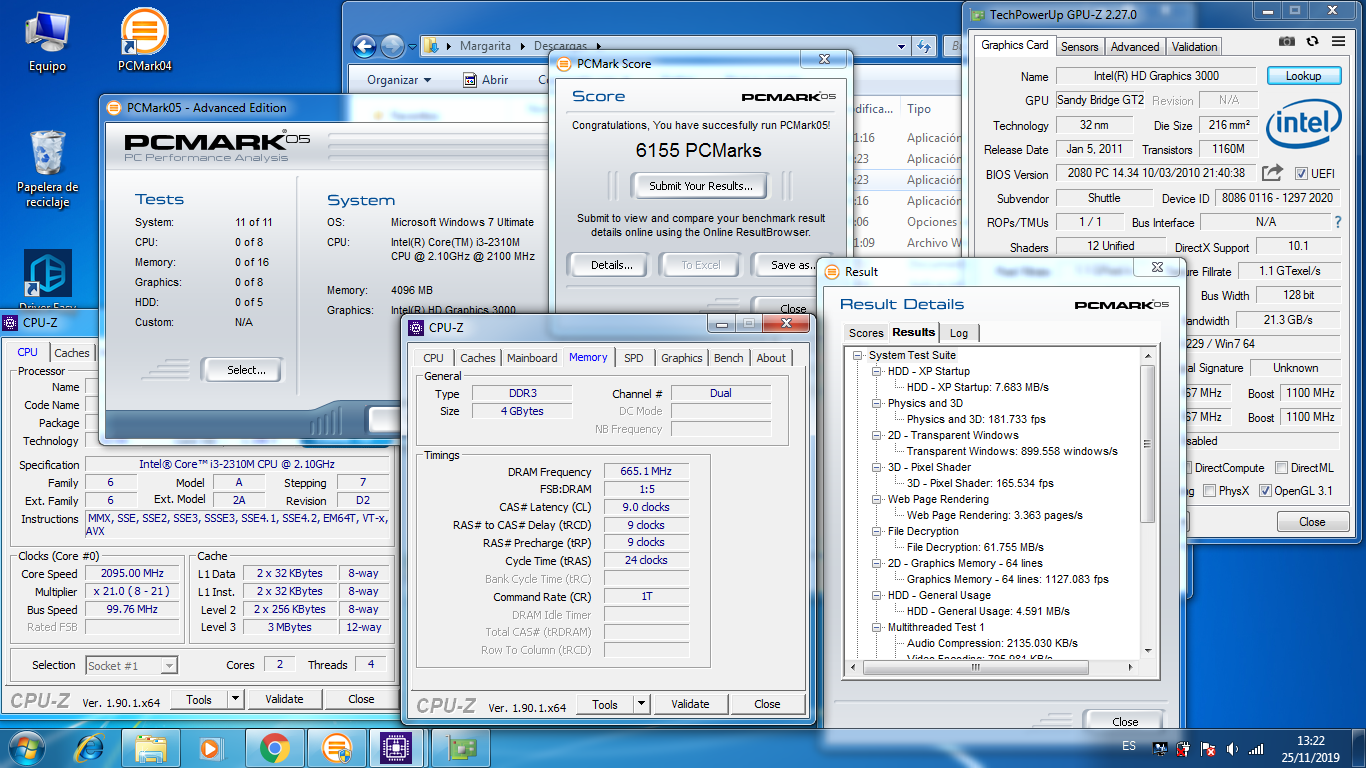Launch Internet Explorer from the taskbar
The width and height of the screenshot is (1366, 768).
[90, 747]
